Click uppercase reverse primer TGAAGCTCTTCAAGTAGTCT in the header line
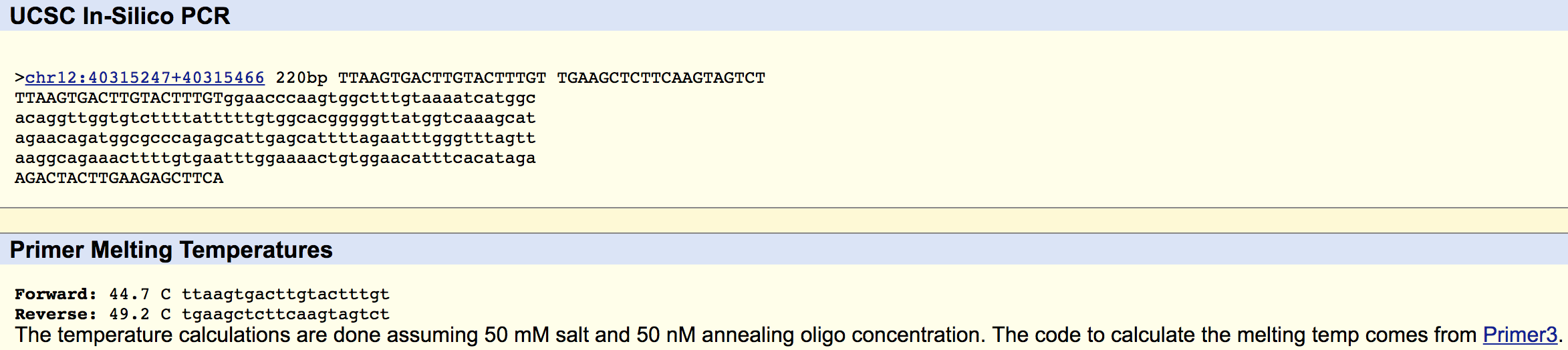 coord(661,78)
